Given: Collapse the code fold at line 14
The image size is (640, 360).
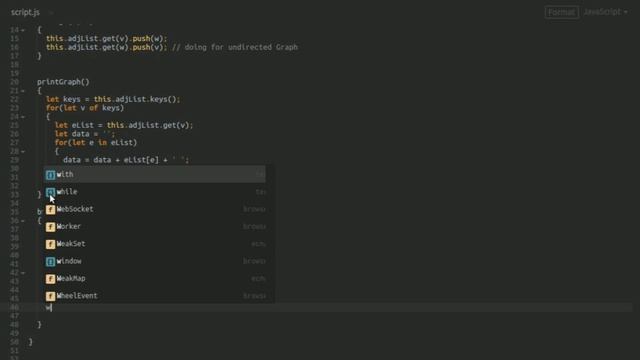Looking at the screenshot, I should tap(23, 30).
